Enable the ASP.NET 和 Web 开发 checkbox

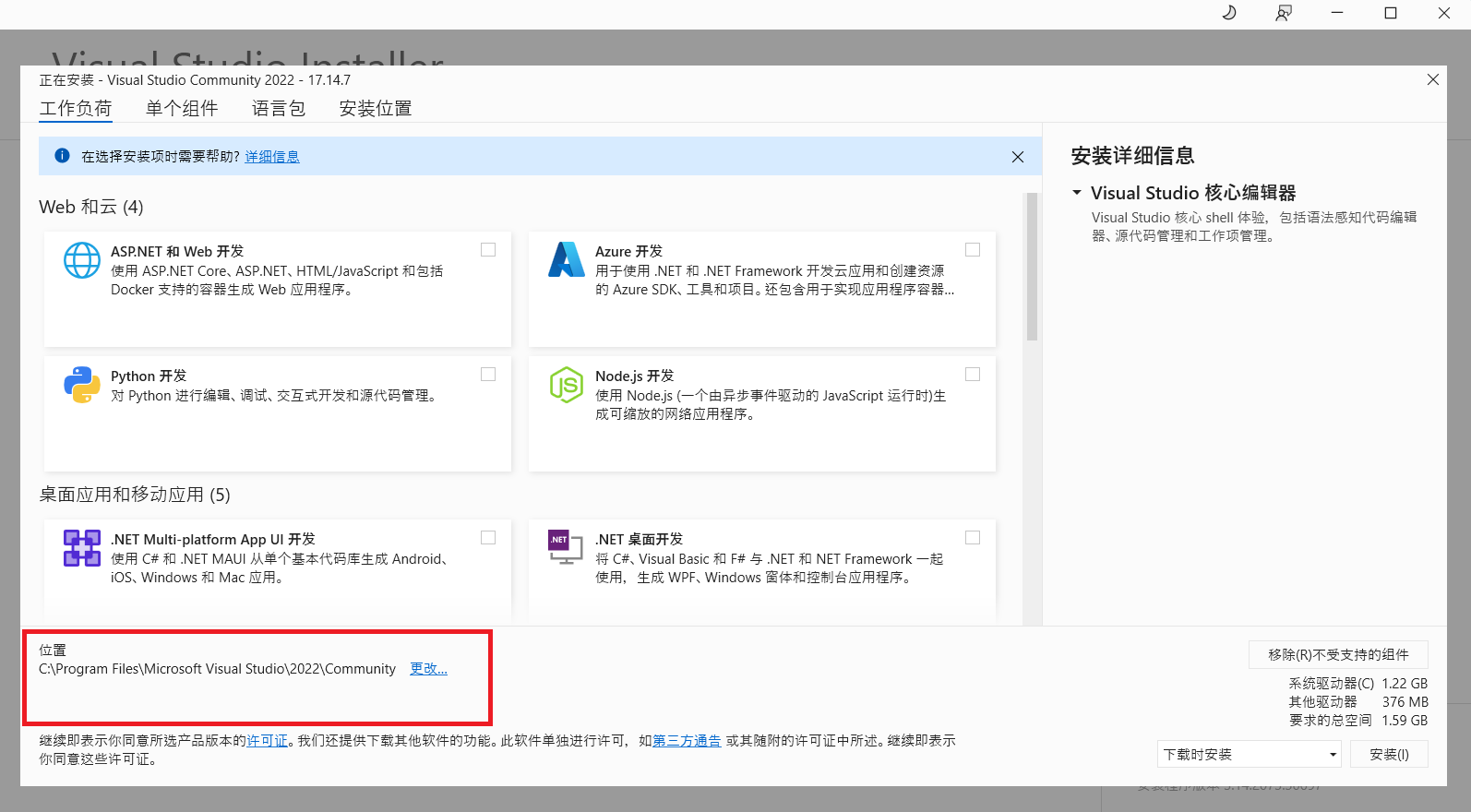[488, 250]
